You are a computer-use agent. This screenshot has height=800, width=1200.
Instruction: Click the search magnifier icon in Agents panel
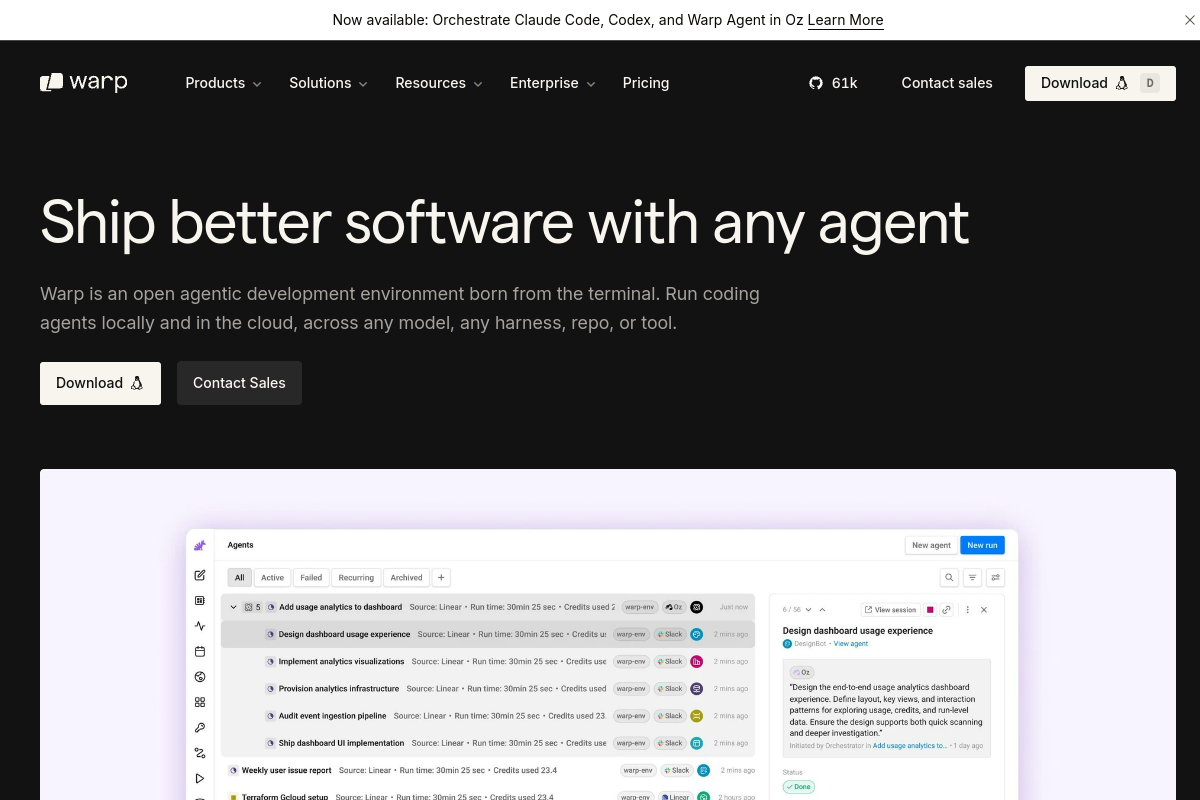[x=949, y=577]
